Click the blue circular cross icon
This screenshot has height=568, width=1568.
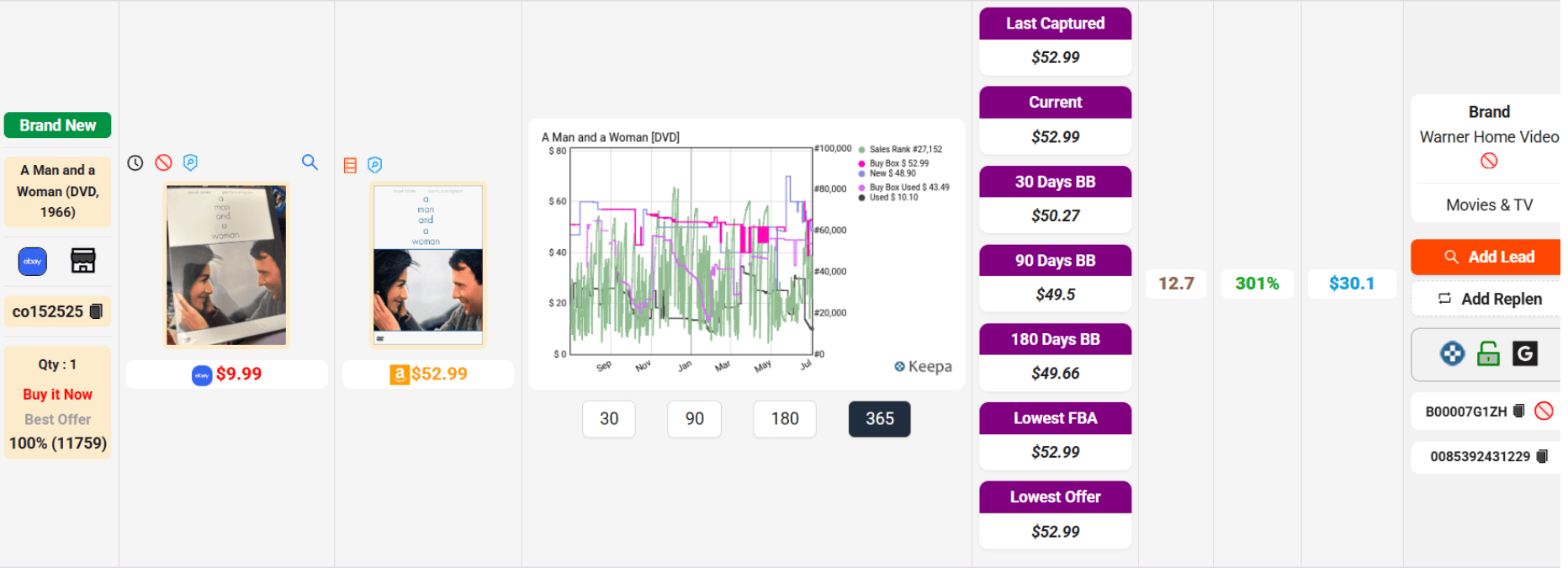1453,353
